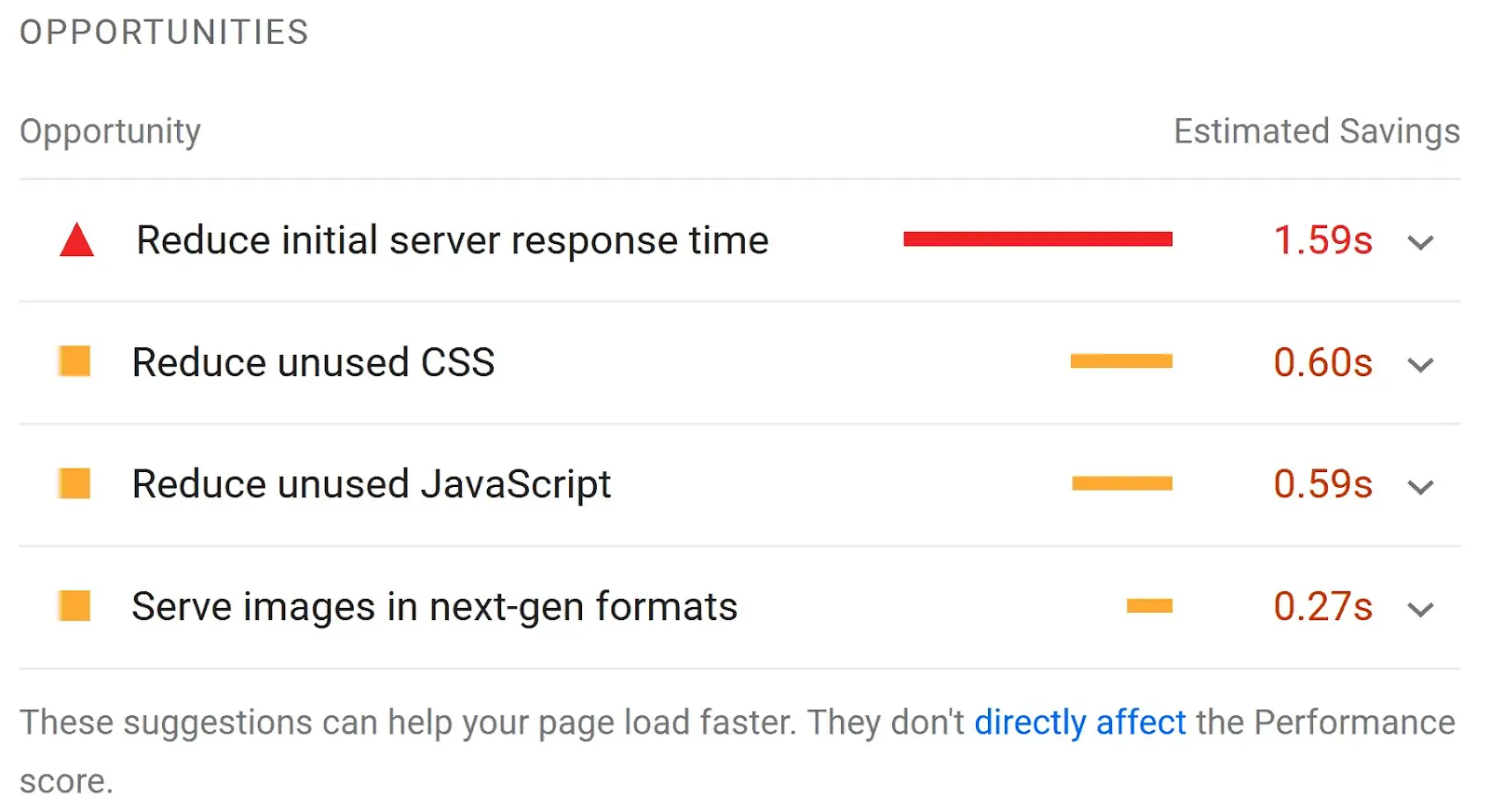Click the red triangle warning icon
Viewport: 1490px width, 812px height.
(79, 240)
